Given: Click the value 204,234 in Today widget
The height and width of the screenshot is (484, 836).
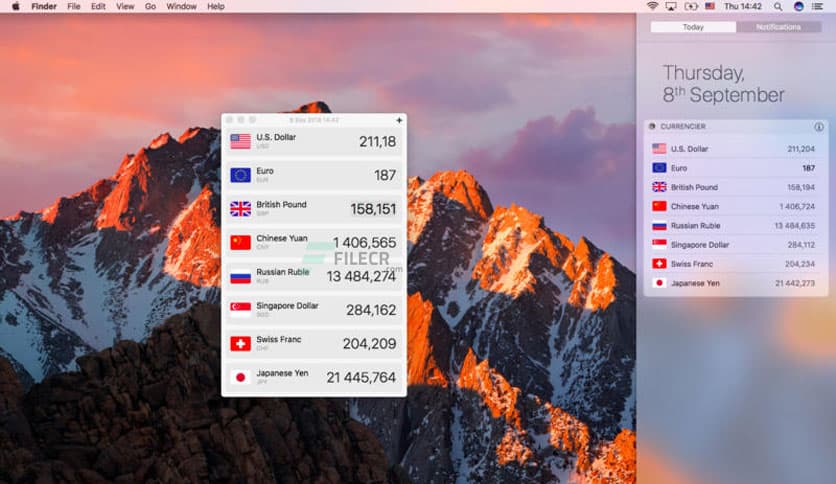Looking at the screenshot, I should (x=800, y=264).
